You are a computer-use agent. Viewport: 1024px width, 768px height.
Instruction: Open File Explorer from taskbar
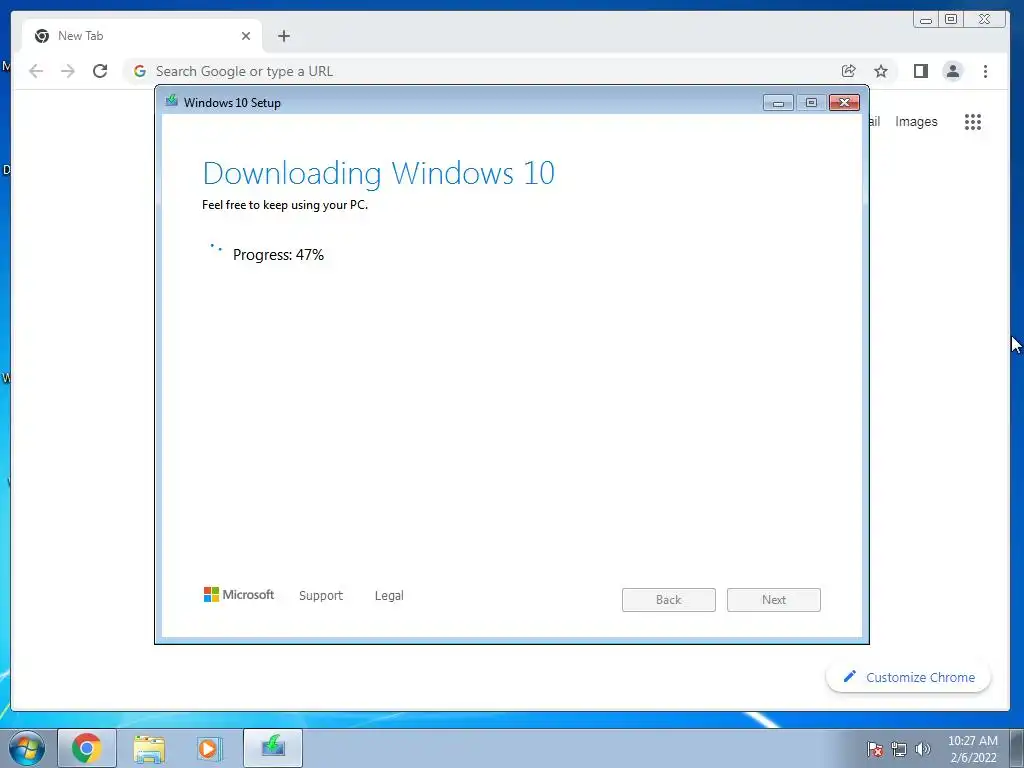click(150, 748)
